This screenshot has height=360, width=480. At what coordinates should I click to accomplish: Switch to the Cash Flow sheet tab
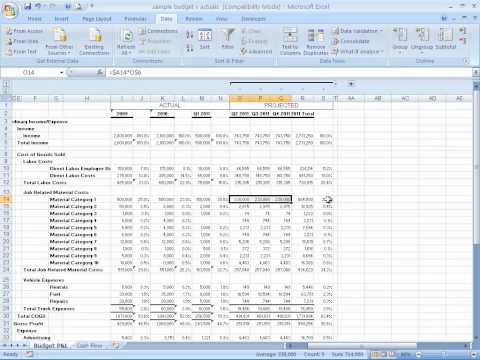click(89, 346)
